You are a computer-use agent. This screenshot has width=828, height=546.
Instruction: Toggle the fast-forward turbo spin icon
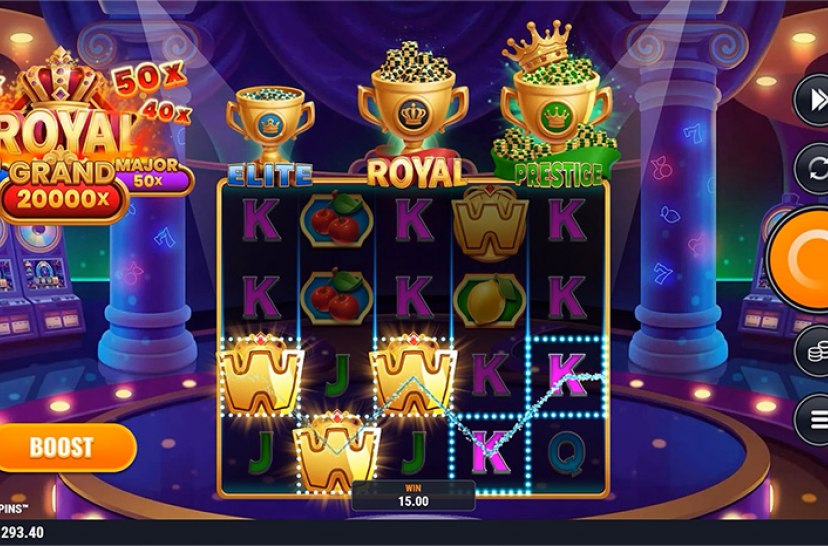[x=813, y=100]
